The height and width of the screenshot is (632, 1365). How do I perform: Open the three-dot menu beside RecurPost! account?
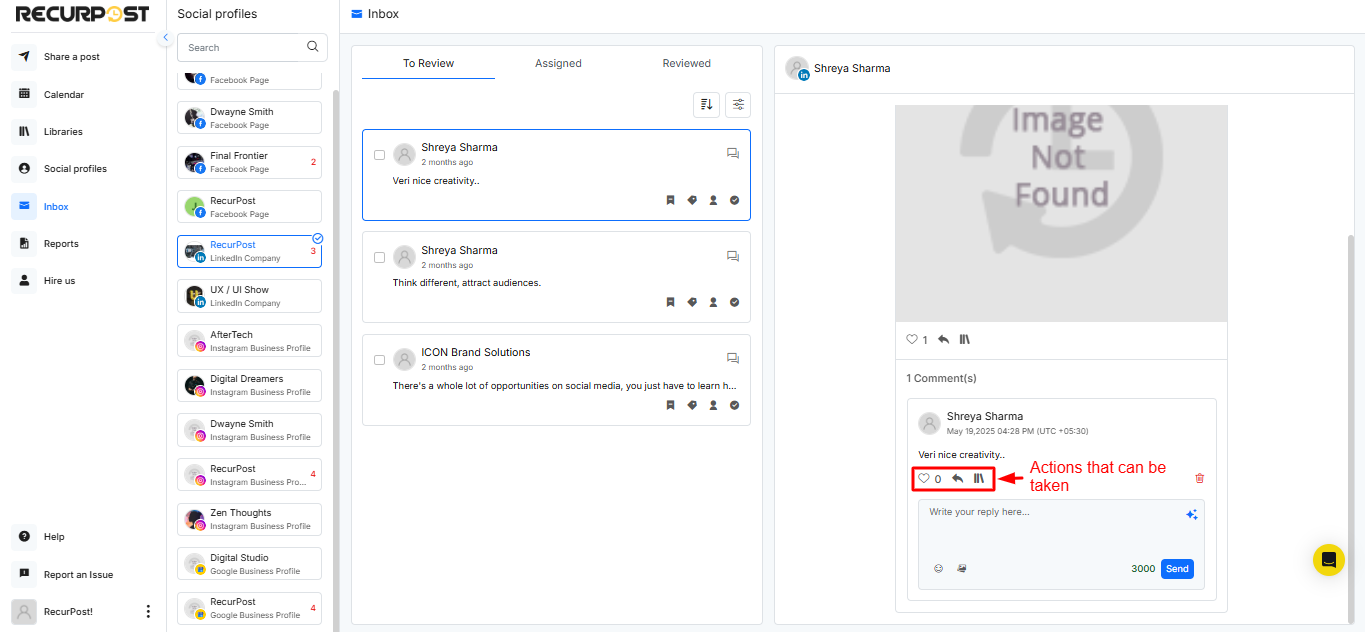coord(148,611)
